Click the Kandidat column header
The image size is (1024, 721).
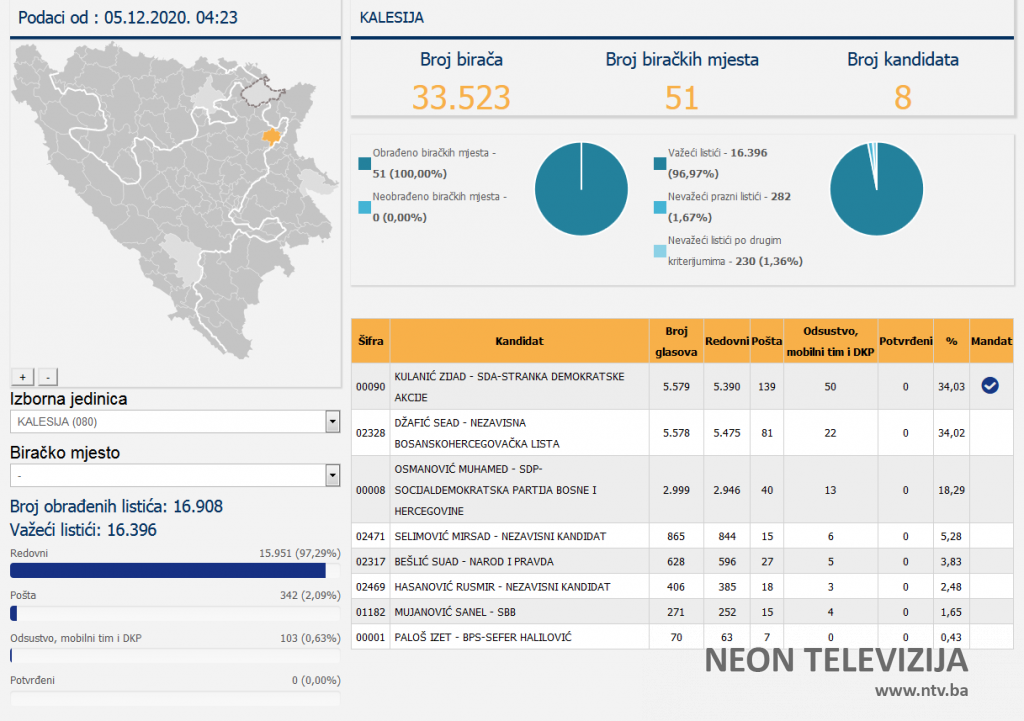click(519, 341)
